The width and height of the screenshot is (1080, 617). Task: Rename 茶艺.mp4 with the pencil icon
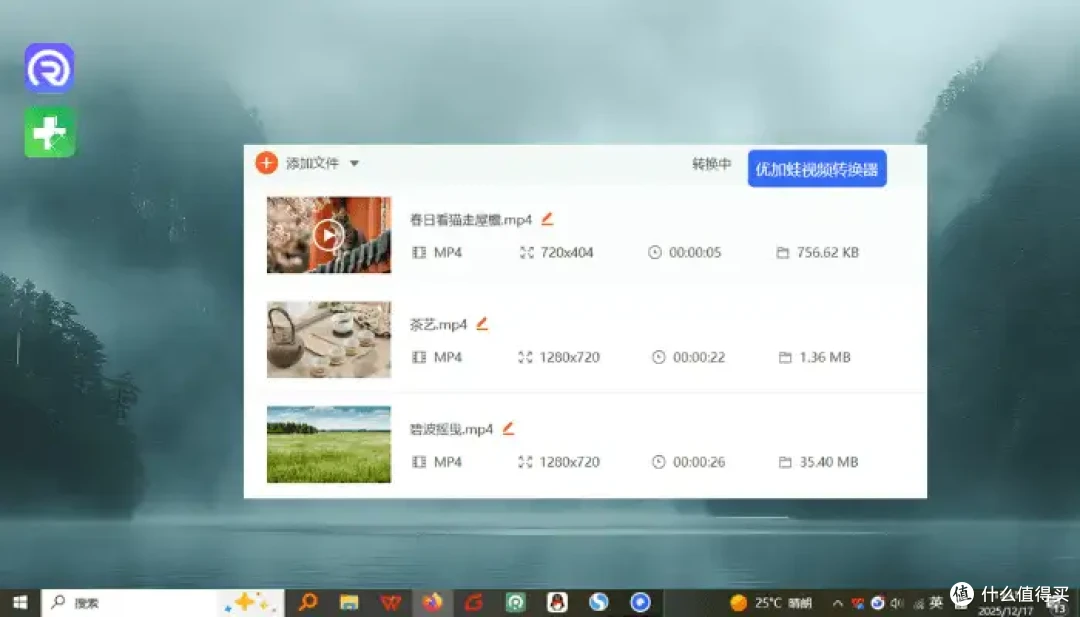click(x=482, y=324)
